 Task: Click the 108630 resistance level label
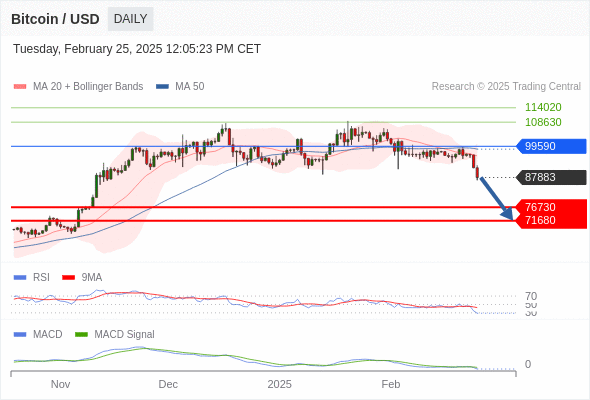(x=543, y=122)
